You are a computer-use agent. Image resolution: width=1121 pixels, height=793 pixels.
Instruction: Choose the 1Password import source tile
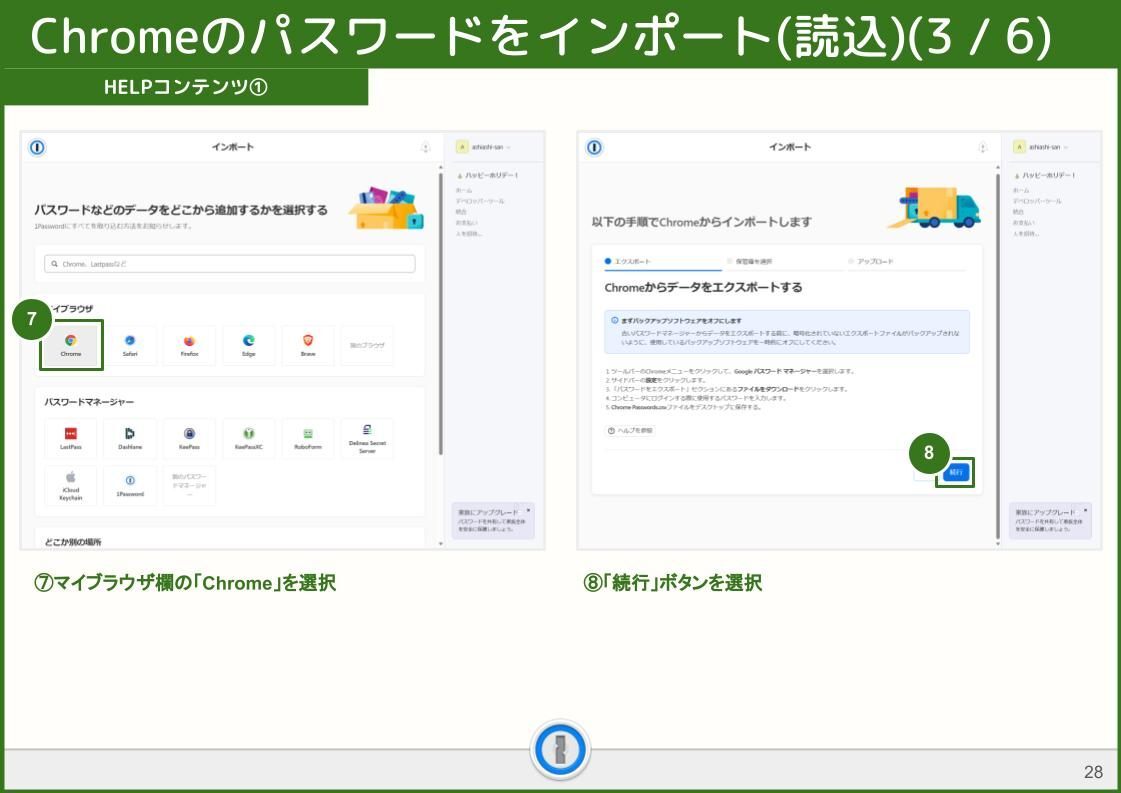(130, 486)
